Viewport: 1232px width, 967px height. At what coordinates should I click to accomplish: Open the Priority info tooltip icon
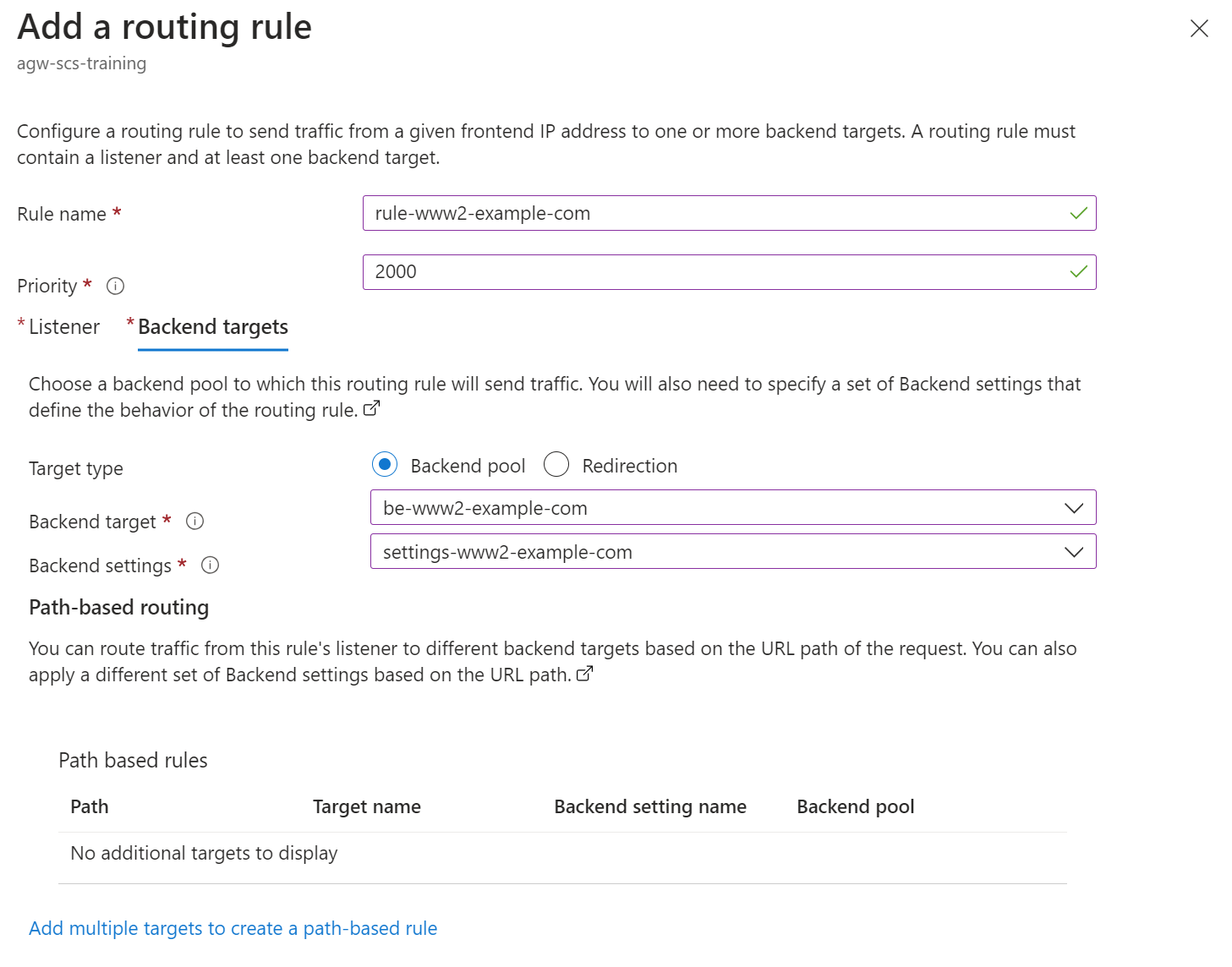[116, 287]
